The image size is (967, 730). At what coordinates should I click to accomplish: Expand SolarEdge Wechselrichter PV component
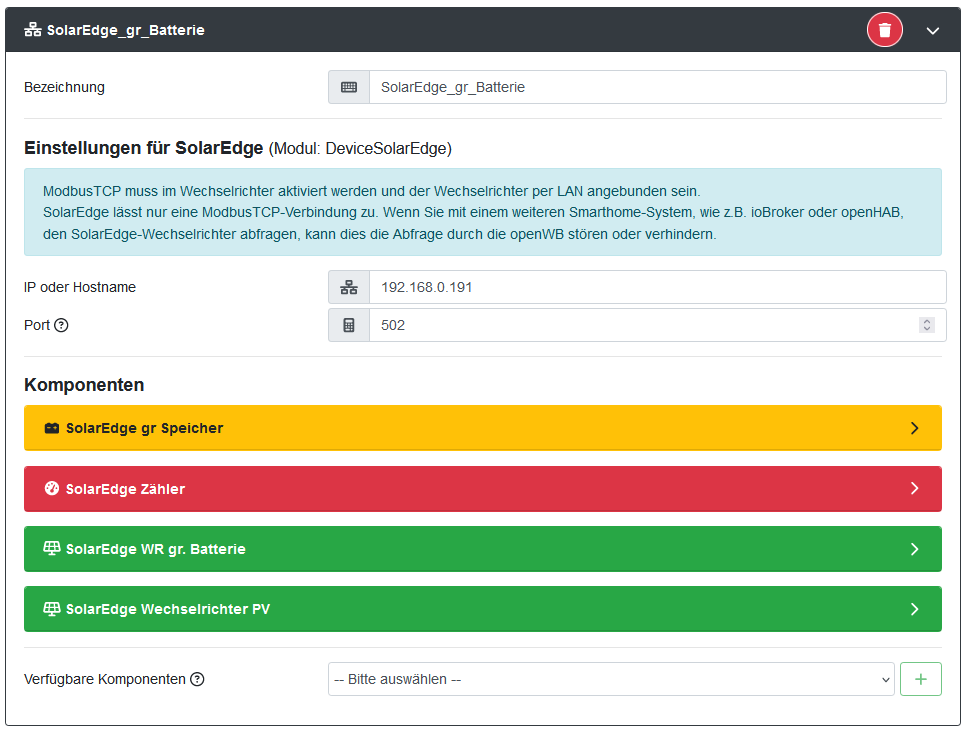(x=482, y=609)
